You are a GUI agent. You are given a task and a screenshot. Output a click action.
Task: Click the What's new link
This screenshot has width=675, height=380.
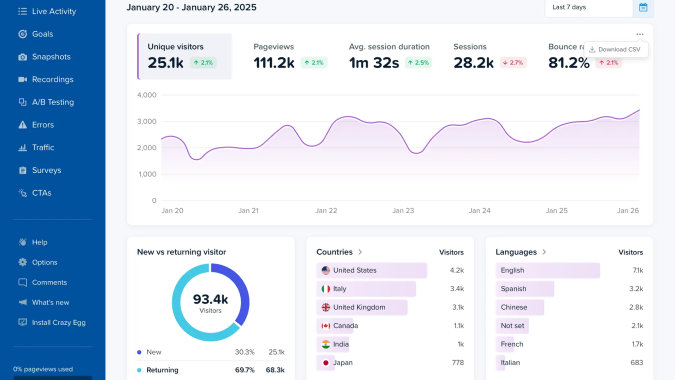coord(50,303)
